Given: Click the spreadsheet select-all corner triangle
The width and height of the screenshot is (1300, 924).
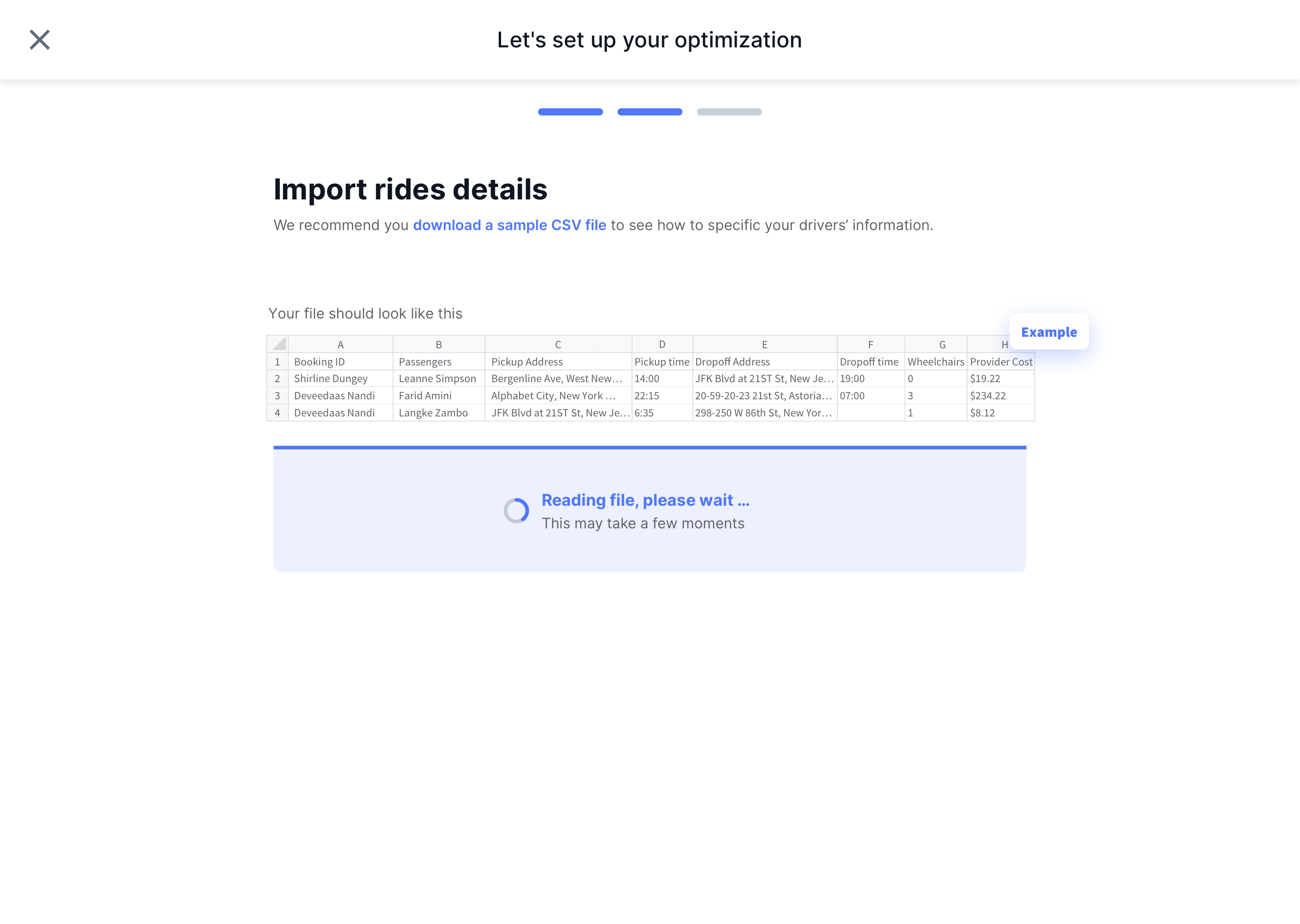Looking at the screenshot, I should [x=279, y=344].
